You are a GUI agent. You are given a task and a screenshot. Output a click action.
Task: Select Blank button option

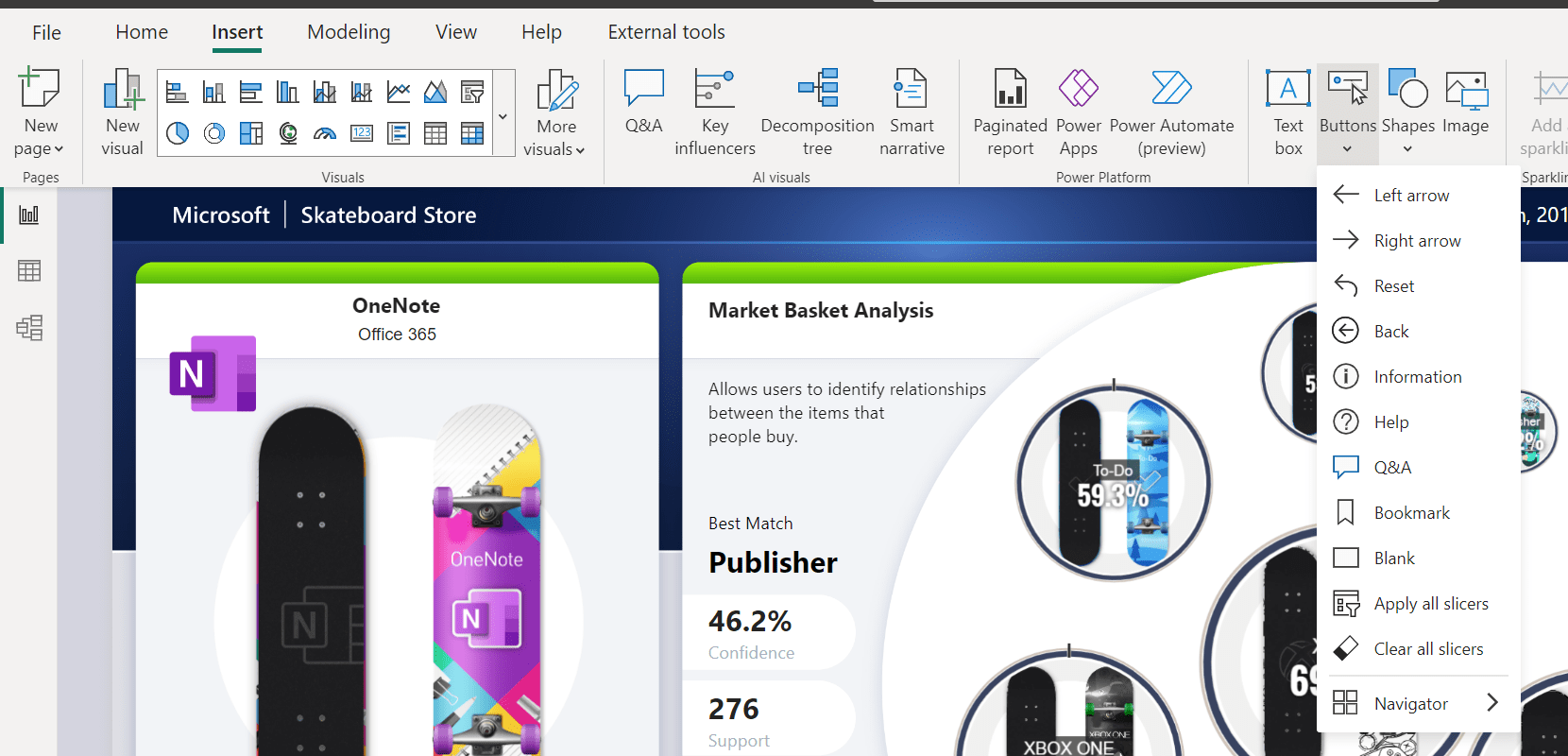[1419, 558]
